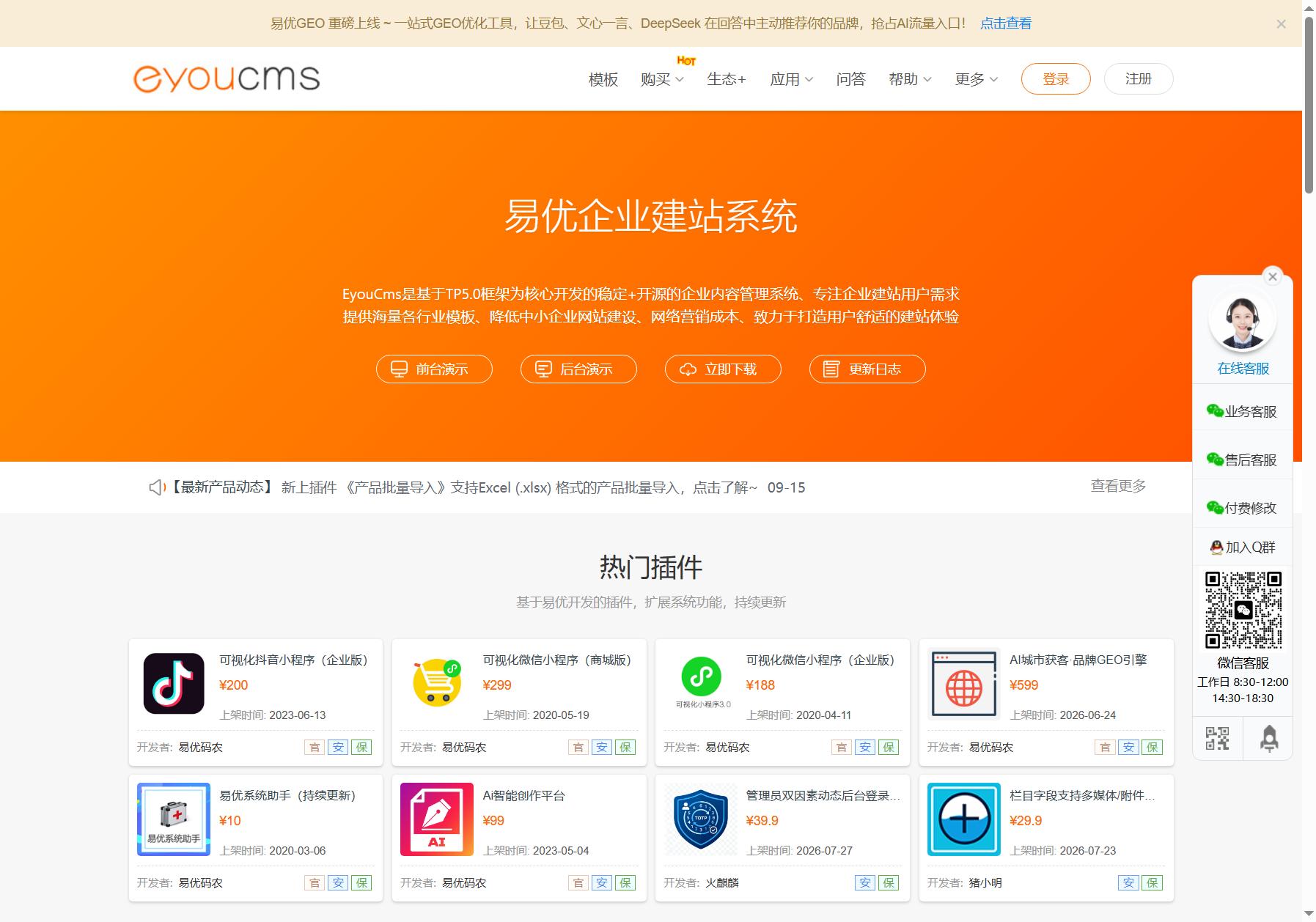Screen dimensions: 1316x922
Task: Open the globe GEO engine plugin icon
Action: [x=964, y=685]
